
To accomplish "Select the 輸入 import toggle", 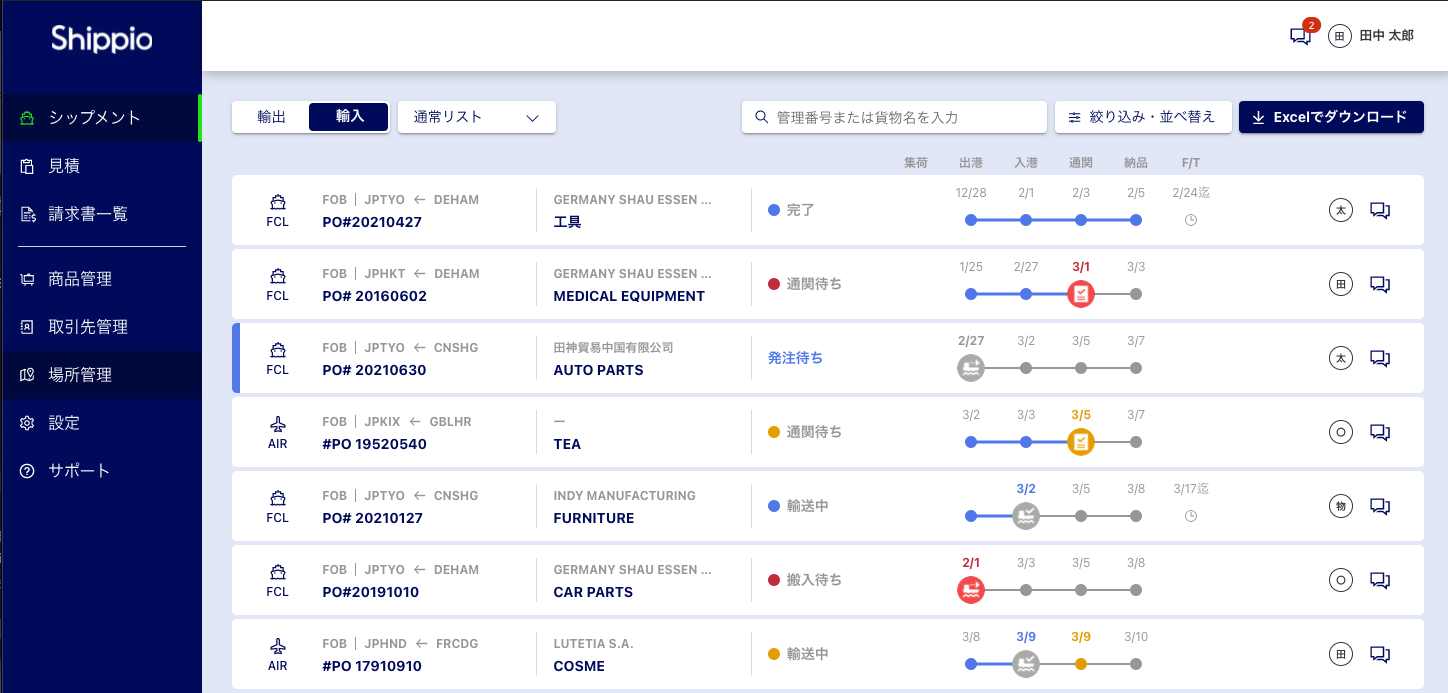I will tap(349, 117).
